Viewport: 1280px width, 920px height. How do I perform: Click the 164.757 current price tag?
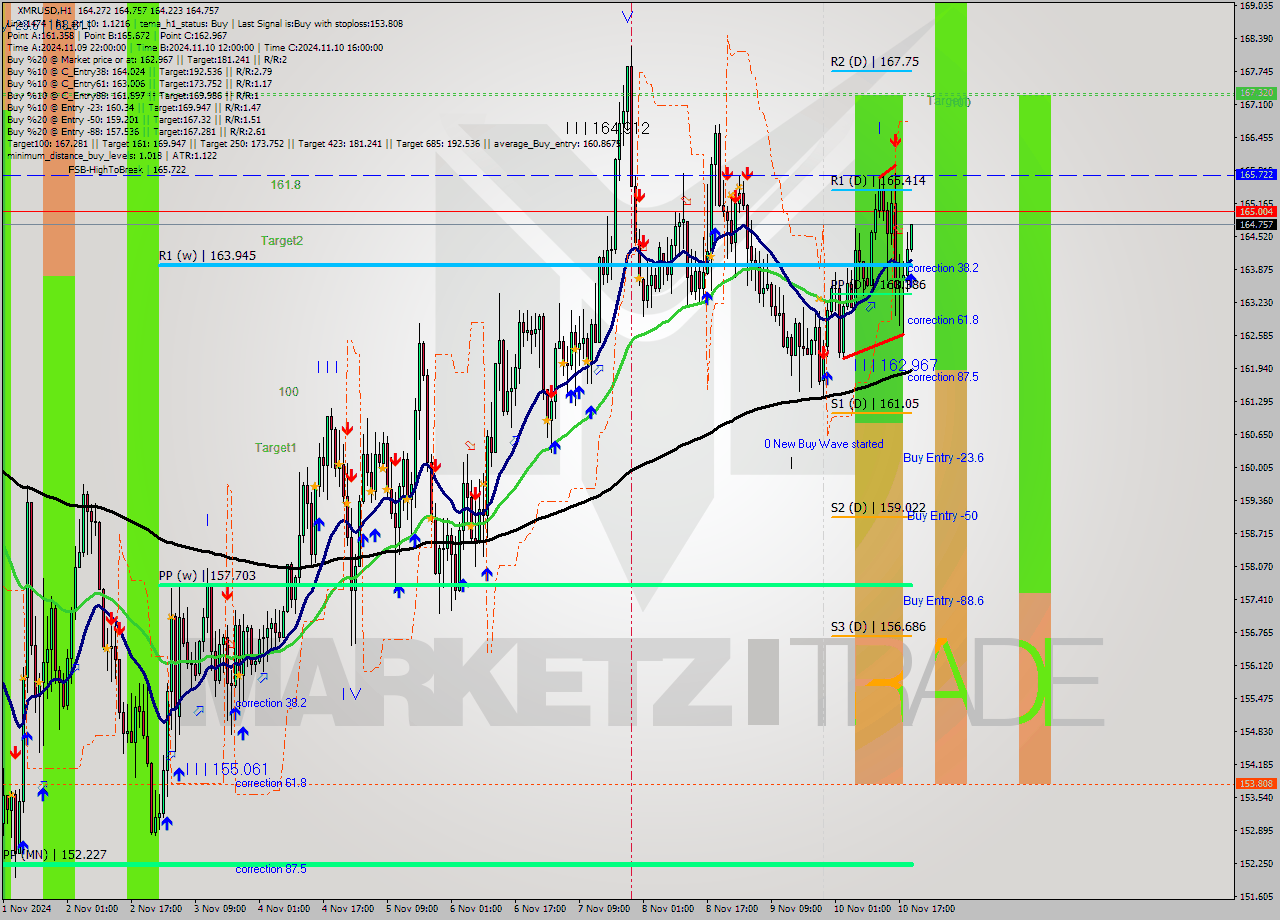click(x=1256, y=224)
